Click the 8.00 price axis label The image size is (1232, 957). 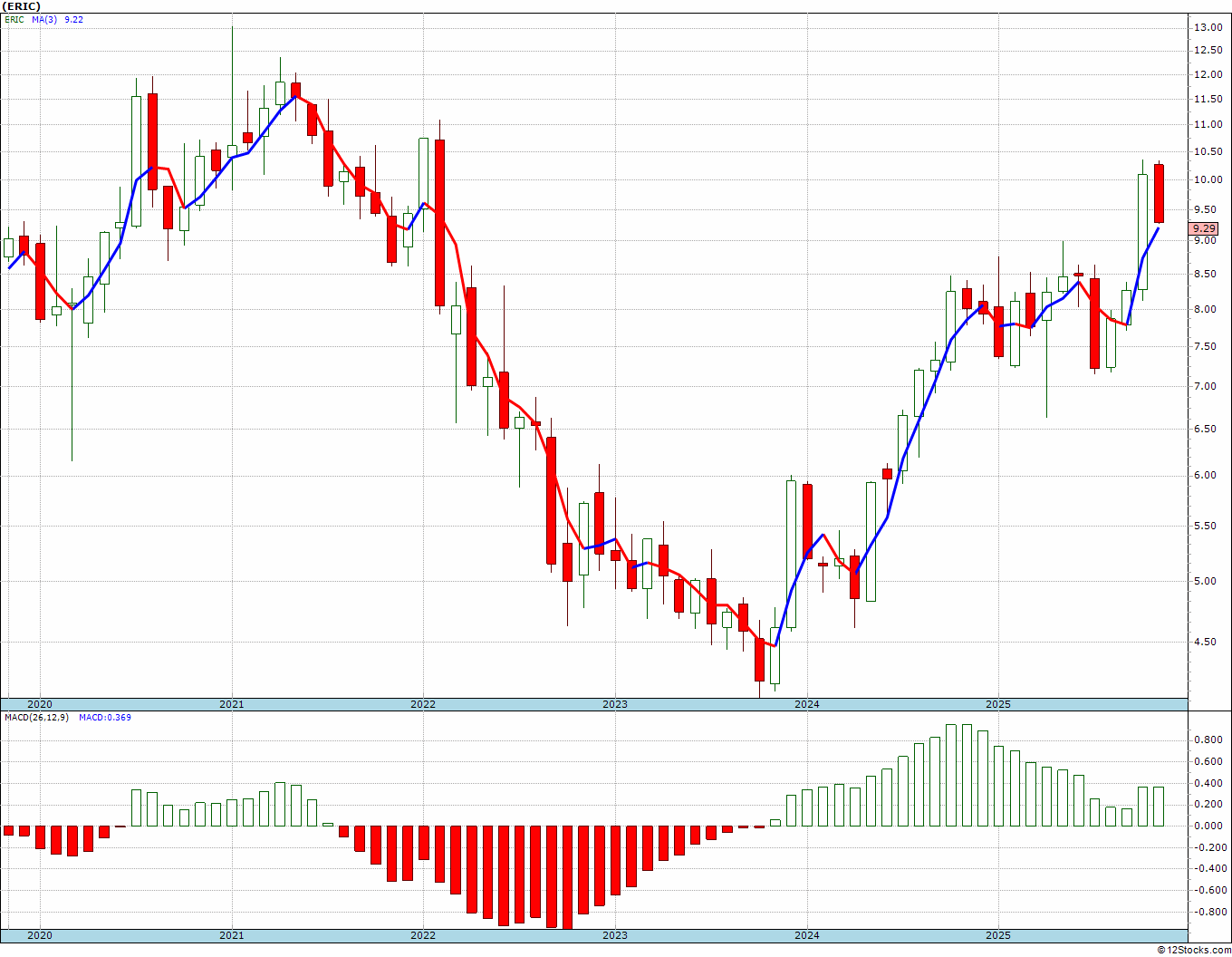1206,309
